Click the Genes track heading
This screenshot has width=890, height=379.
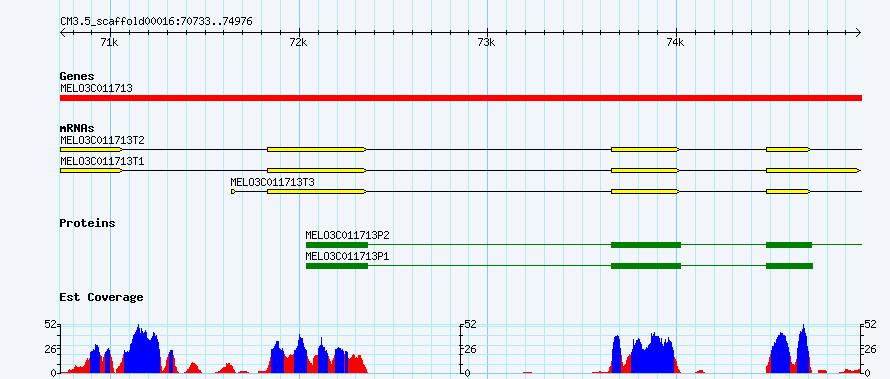77,76
